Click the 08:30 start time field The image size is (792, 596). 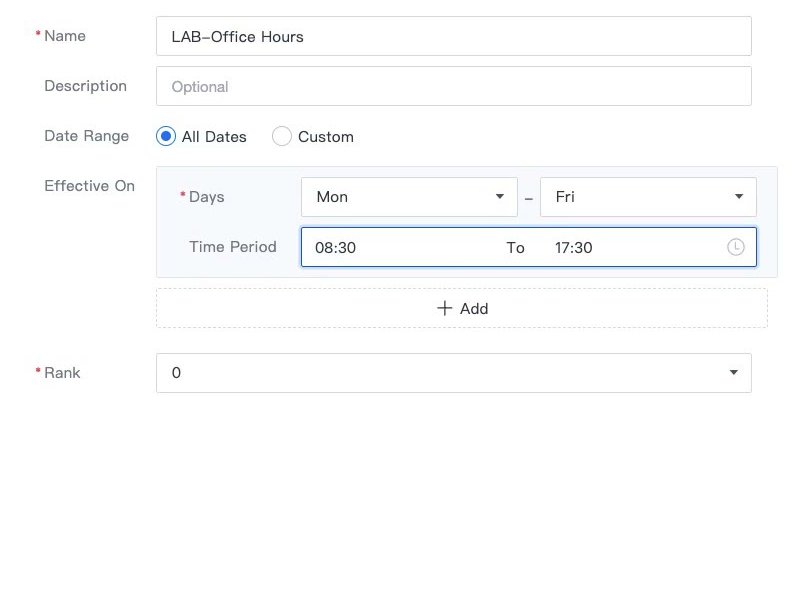[335, 247]
